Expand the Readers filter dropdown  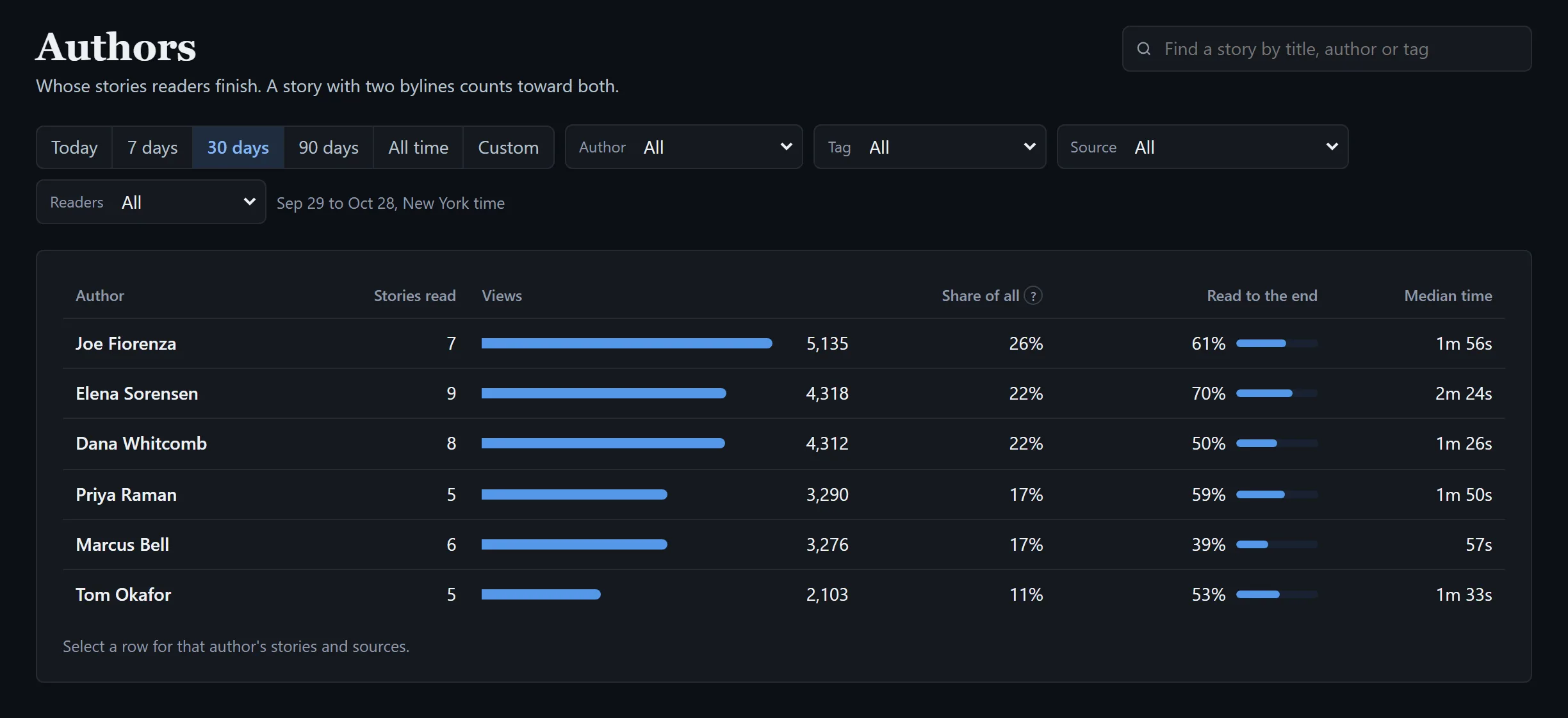tap(151, 202)
